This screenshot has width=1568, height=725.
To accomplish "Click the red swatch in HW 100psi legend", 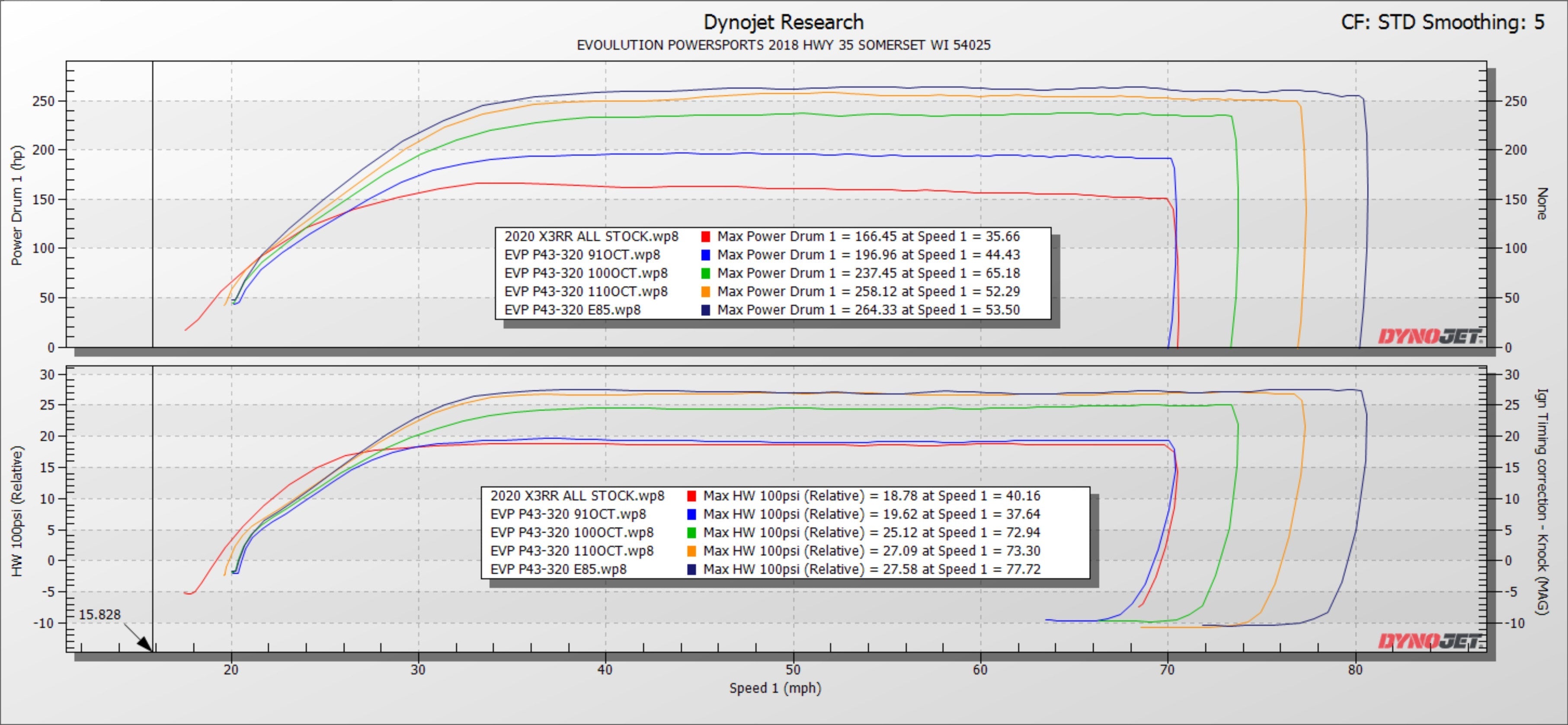I will [x=691, y=496].
